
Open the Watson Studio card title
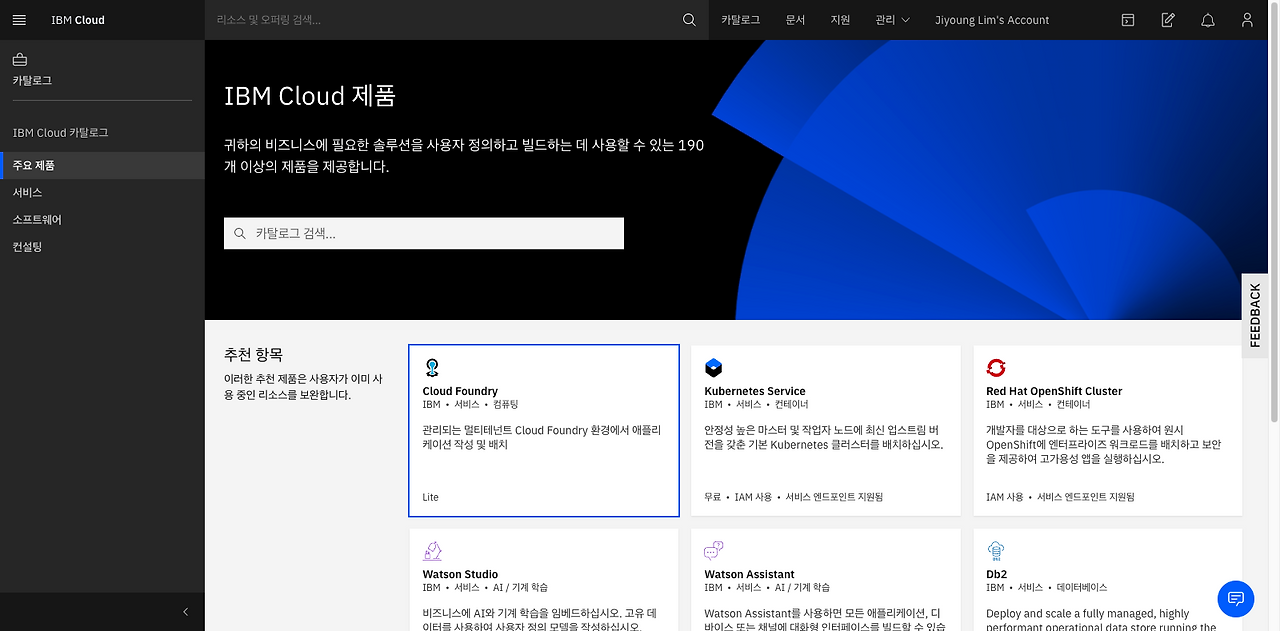pos(460,574)
